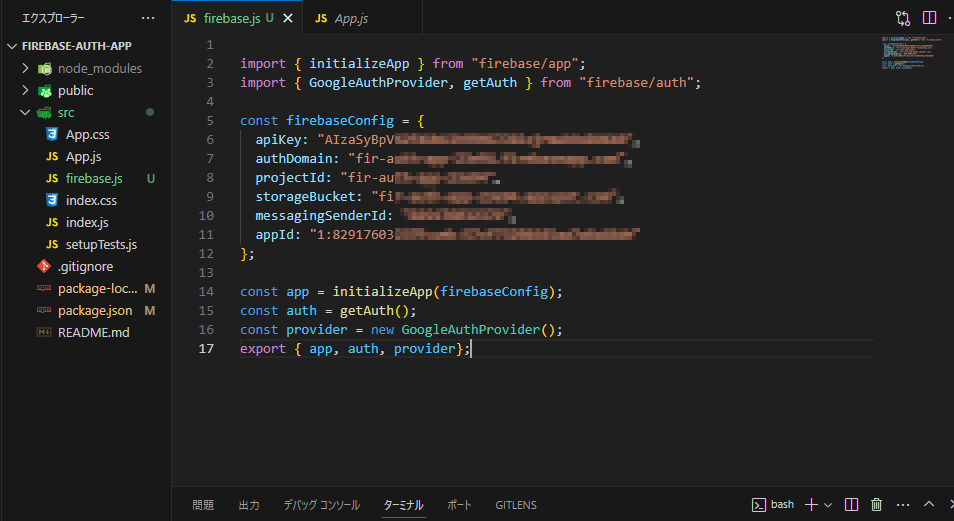Screen dimensions: 954x521
Task: Click the U status badge on firebase.js row
Action: click(150, 178)
